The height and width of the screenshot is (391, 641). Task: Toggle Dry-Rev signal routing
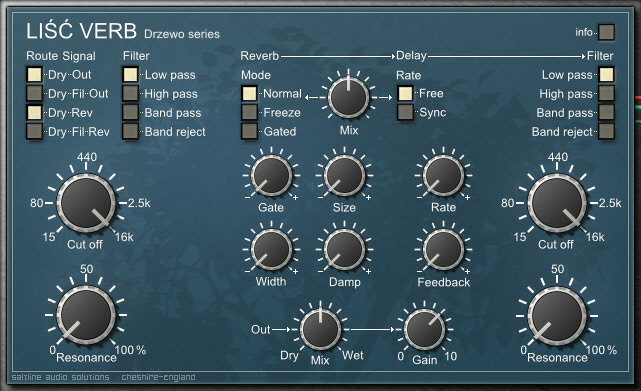click(x=34, y=112)
